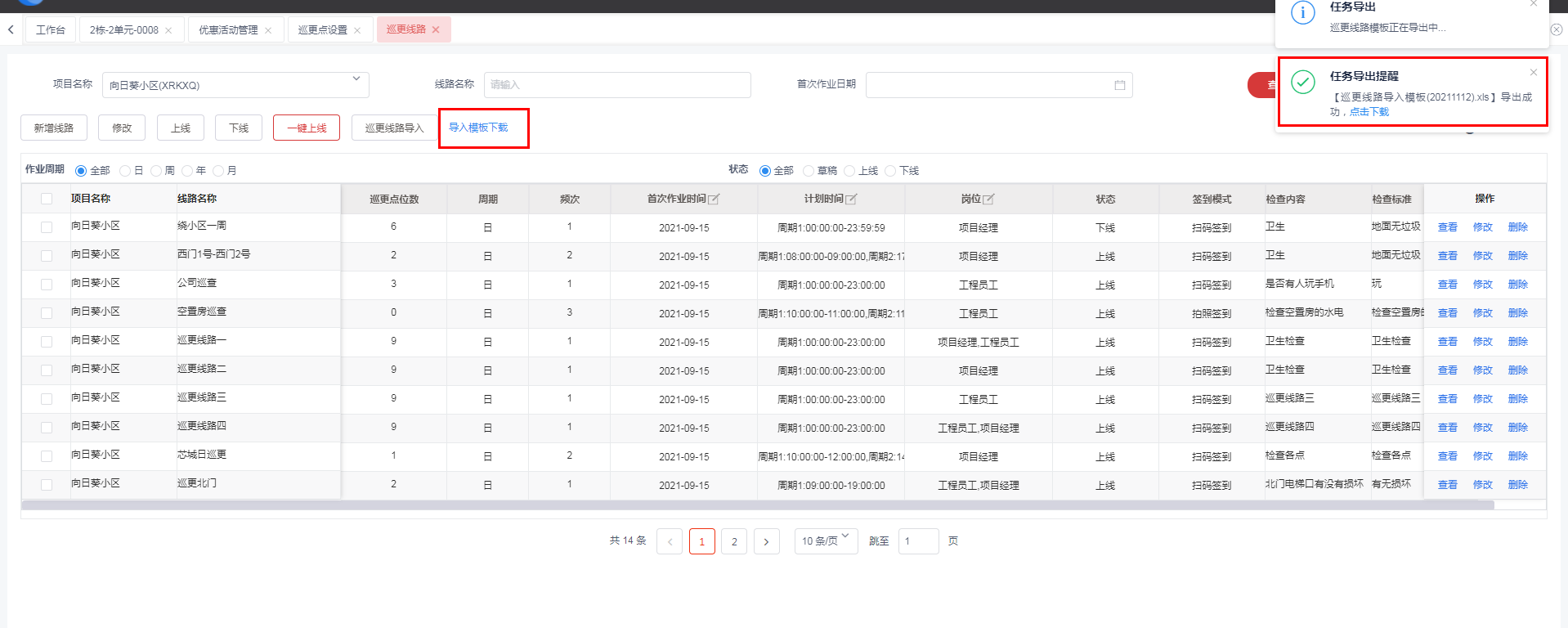
Task: Check the row 巡更北门
Action: 47,485
